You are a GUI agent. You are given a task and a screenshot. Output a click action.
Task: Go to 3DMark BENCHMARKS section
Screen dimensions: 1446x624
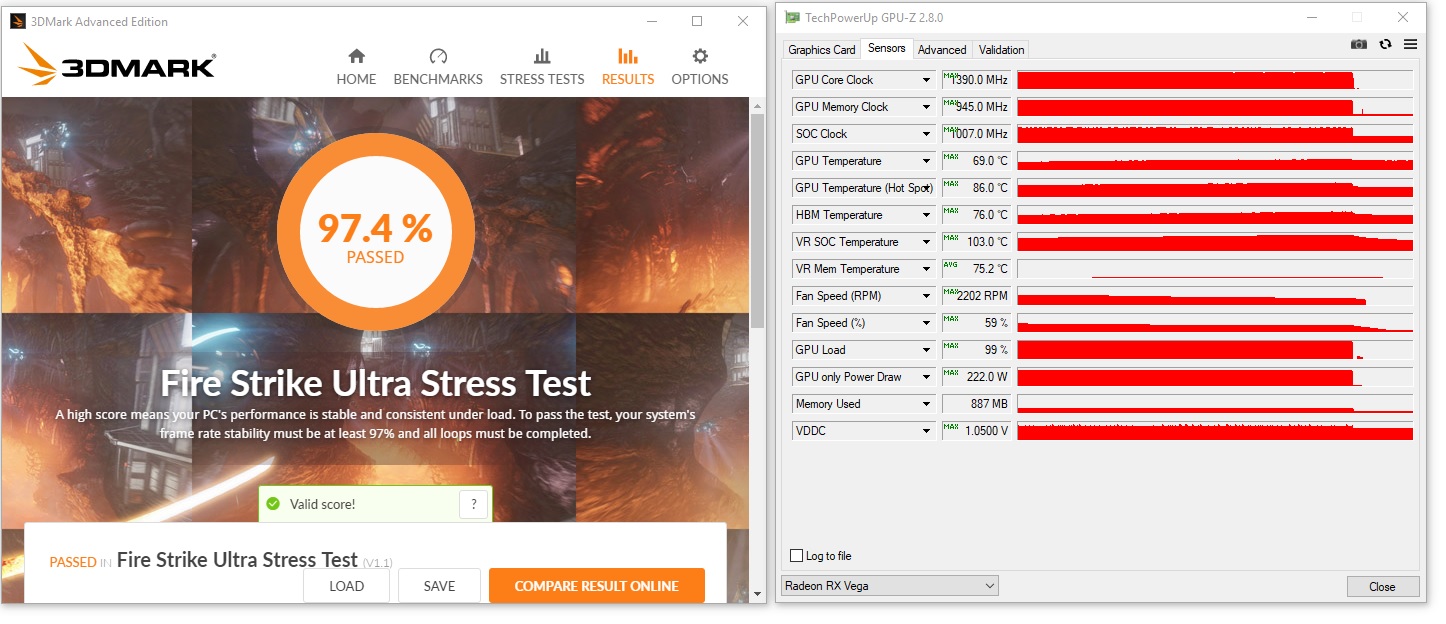pos(438,67)
